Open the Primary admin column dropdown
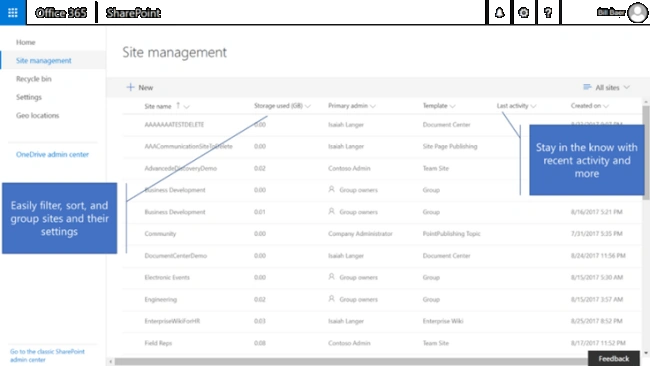Image resolution: width=650 pixels, height=366 pixels. 373,106
